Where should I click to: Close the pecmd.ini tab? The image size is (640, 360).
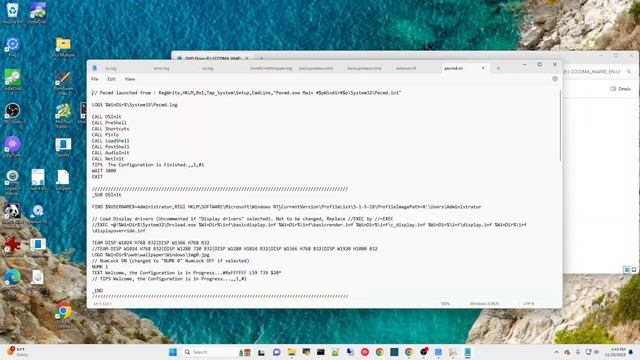(x=483, y=68)
